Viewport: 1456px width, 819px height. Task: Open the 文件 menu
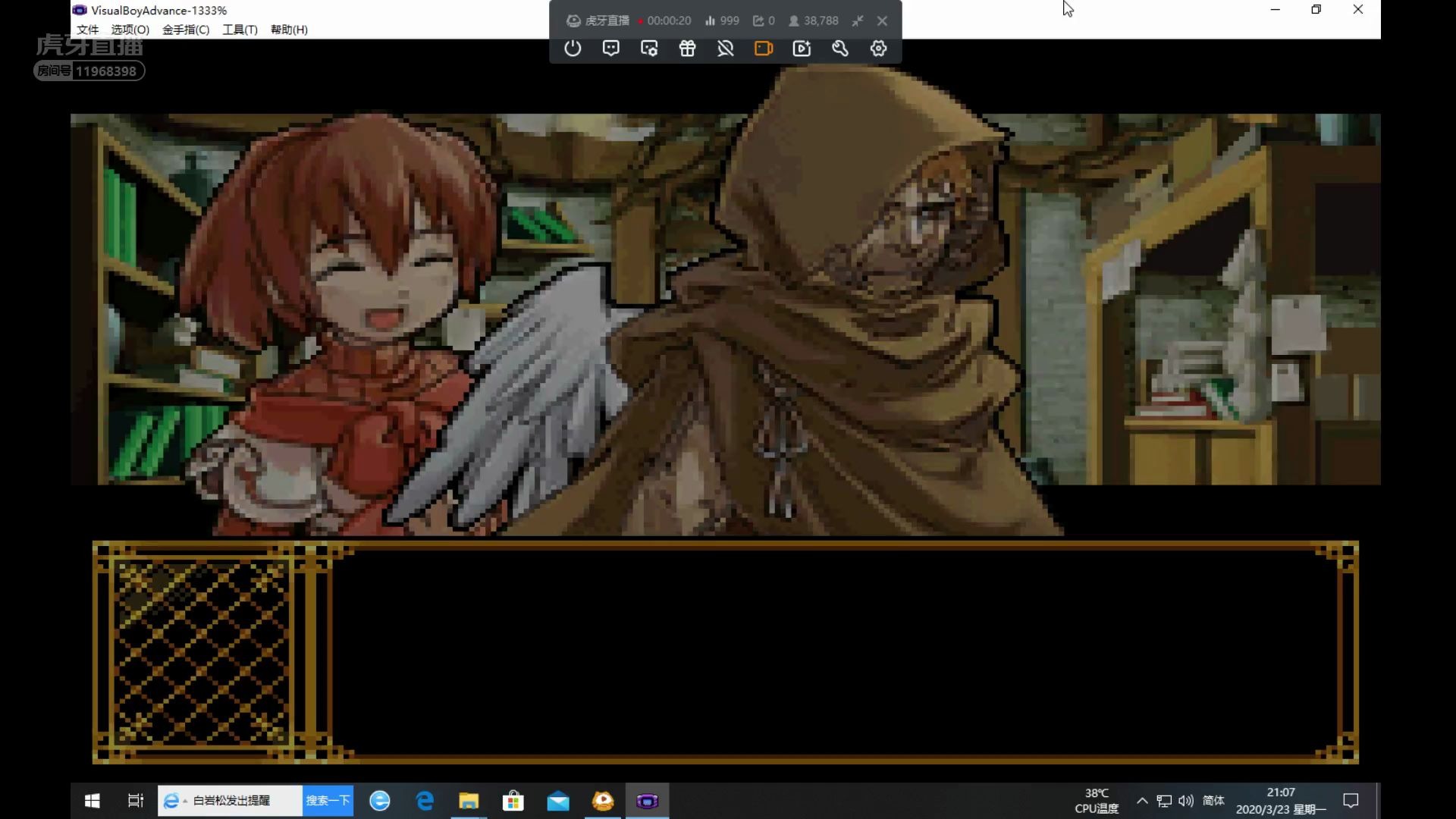[x=87, y=30]
